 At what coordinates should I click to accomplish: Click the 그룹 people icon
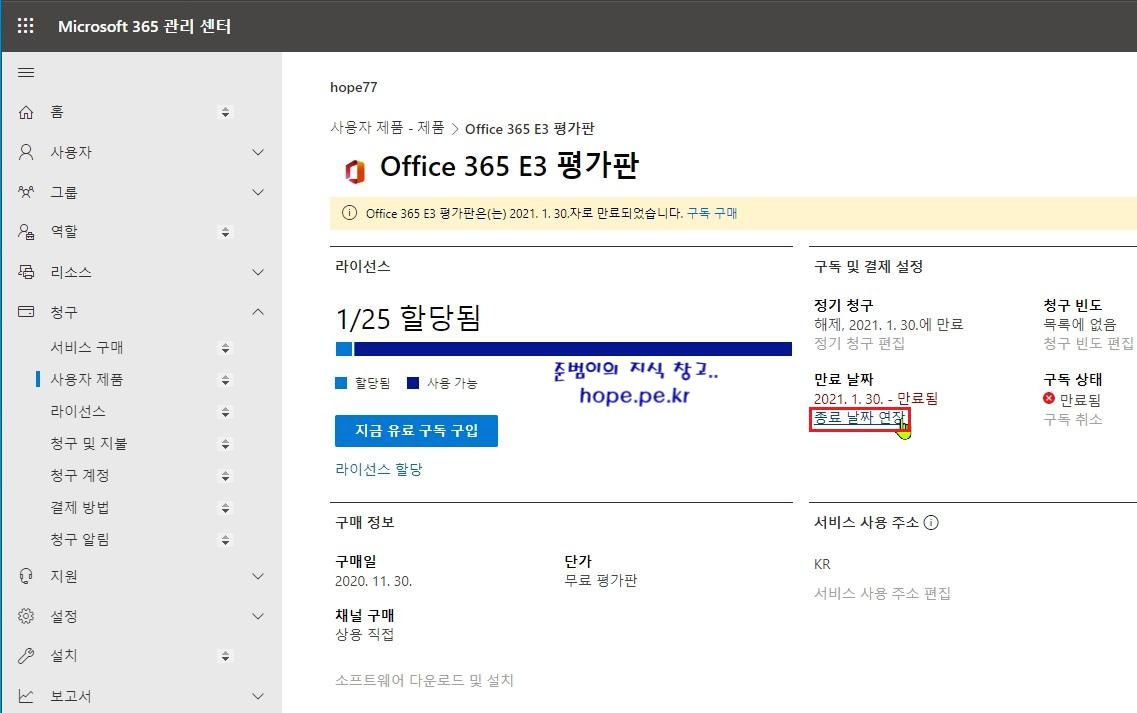(x=26, y=192)
